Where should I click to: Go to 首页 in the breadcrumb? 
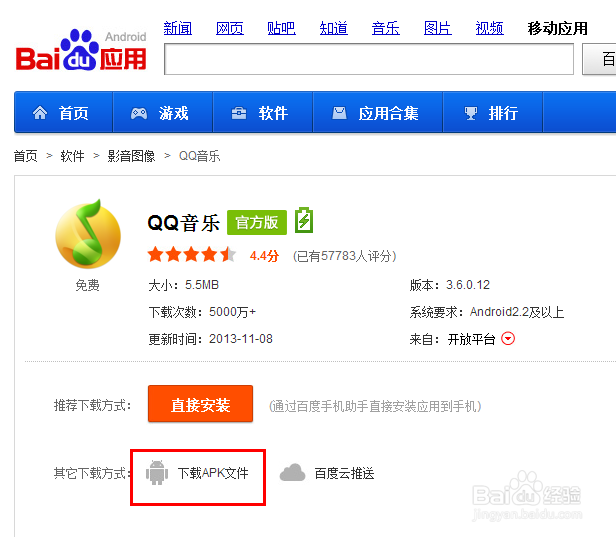[26, 156]
